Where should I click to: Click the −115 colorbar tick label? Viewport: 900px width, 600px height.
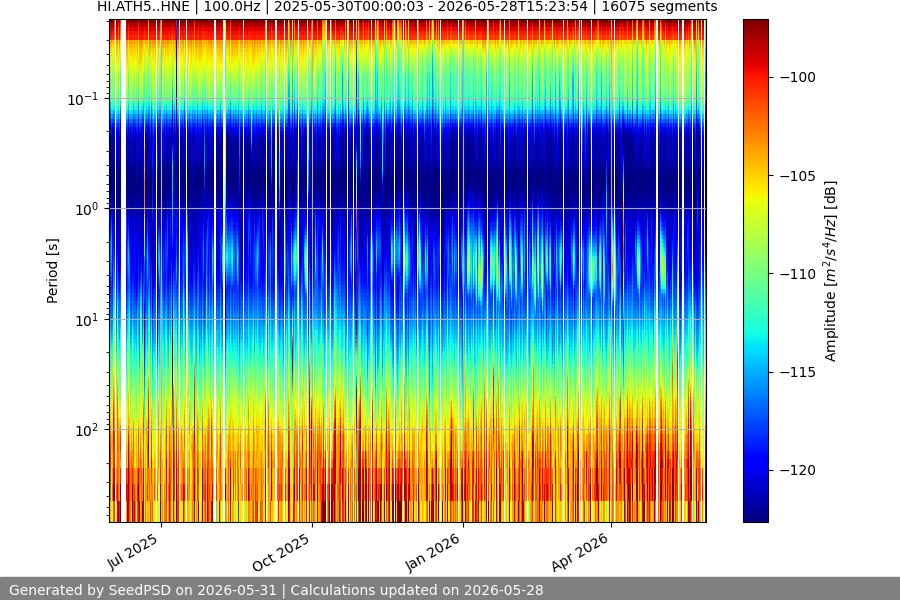tap(797, 372)
